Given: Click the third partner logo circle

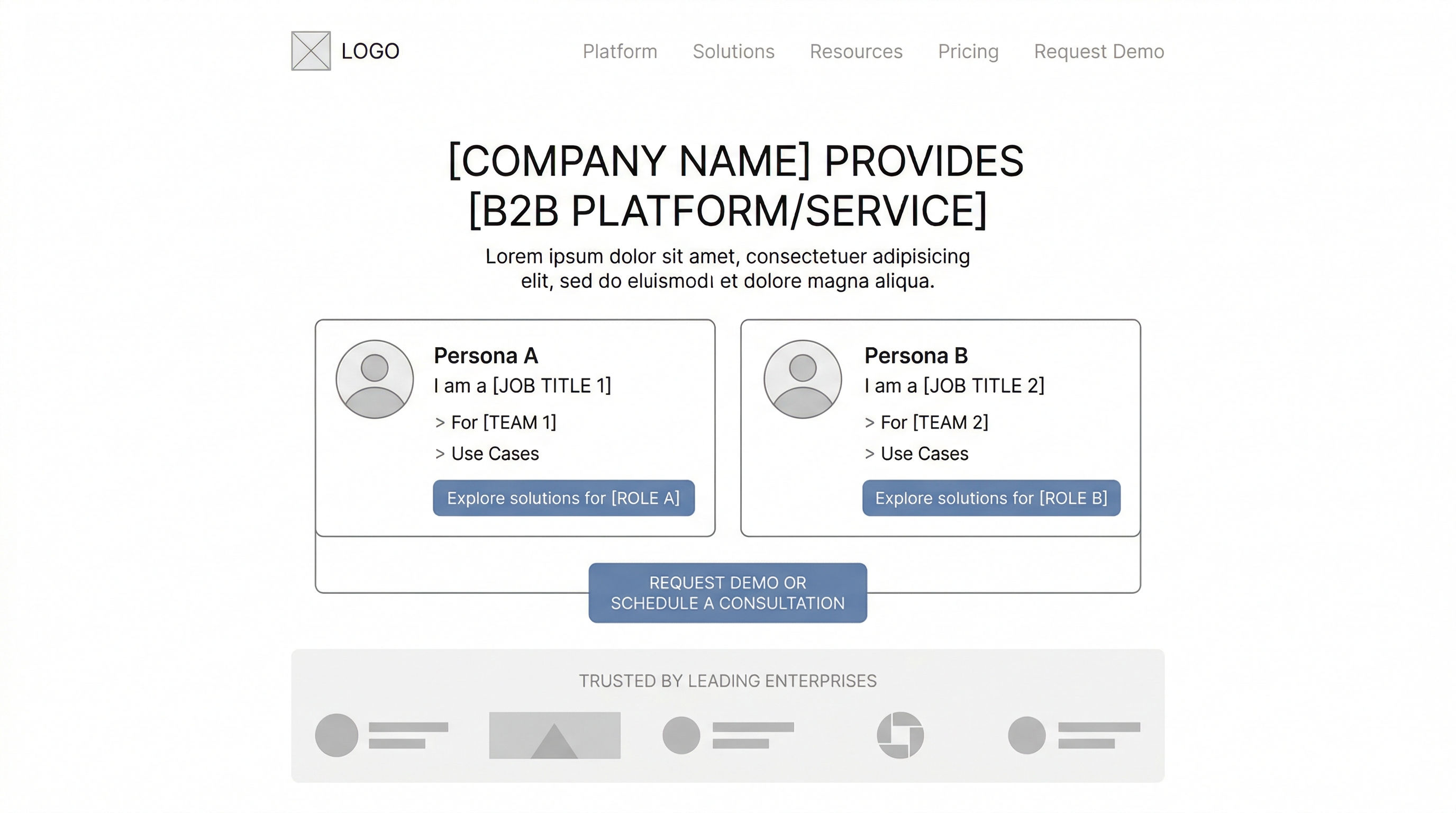Looking at the screenshot, I should (681, 735).
